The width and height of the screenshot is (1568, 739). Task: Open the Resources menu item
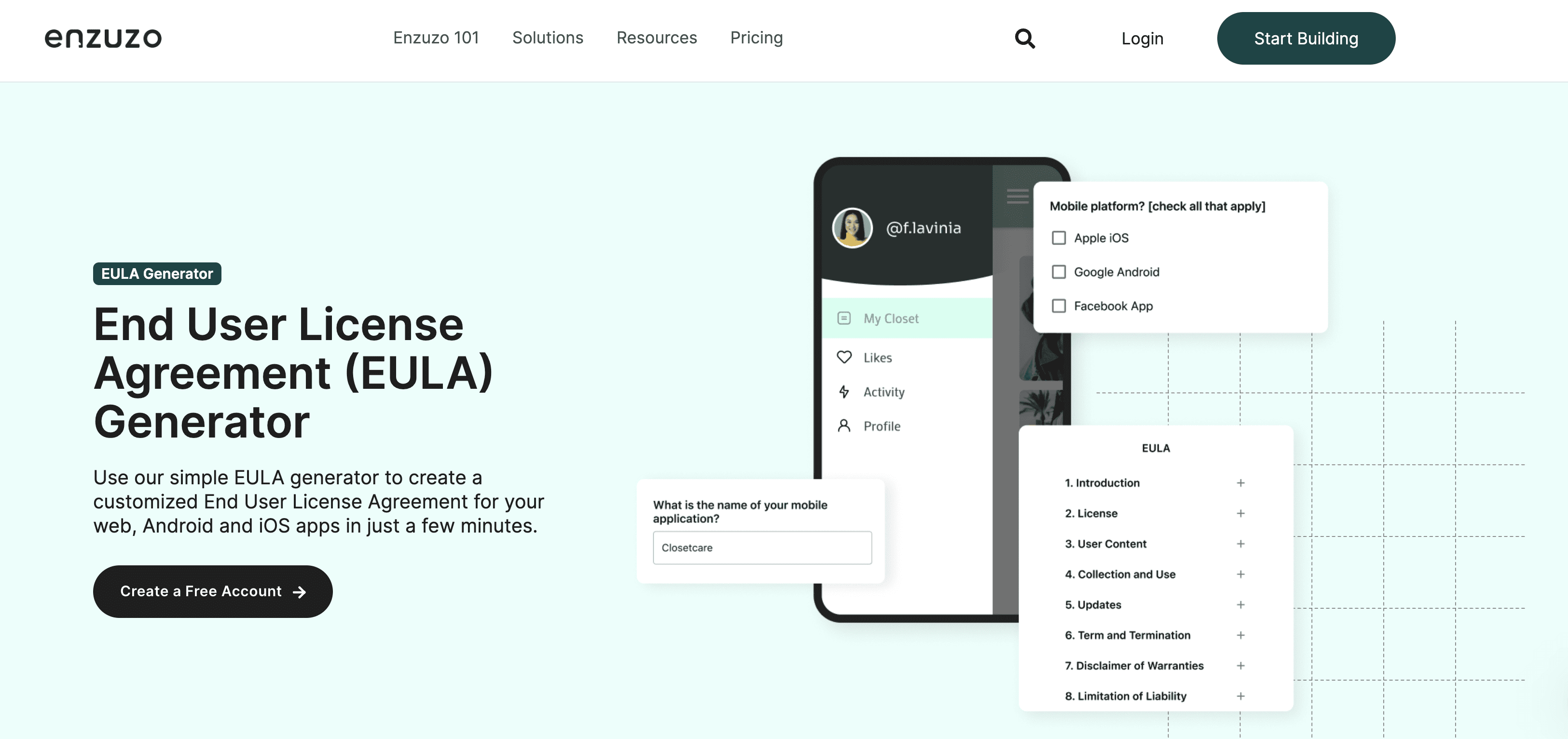point(656,37)
